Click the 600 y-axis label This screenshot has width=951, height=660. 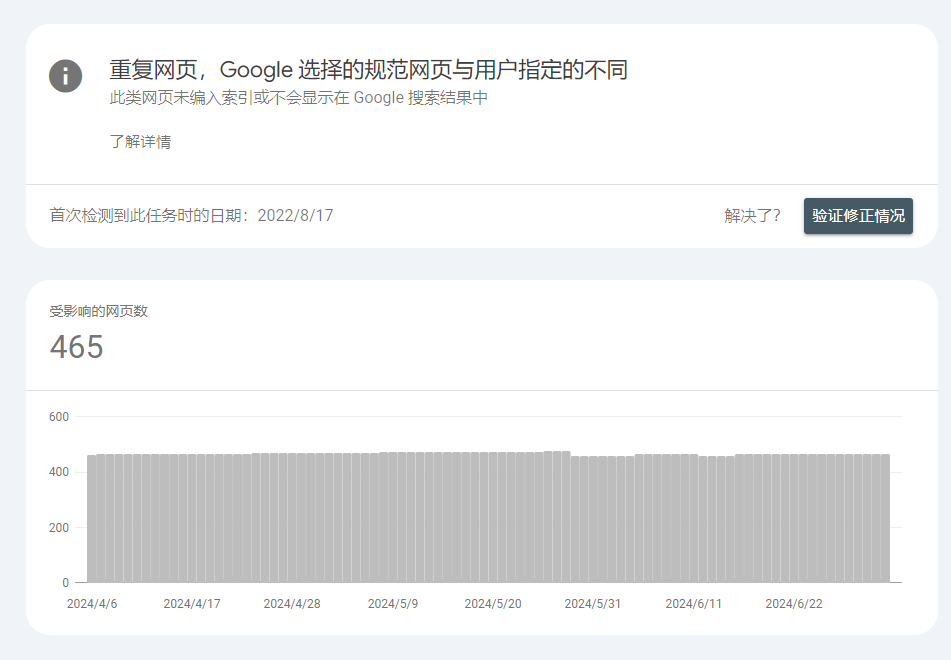coord(59,417)
